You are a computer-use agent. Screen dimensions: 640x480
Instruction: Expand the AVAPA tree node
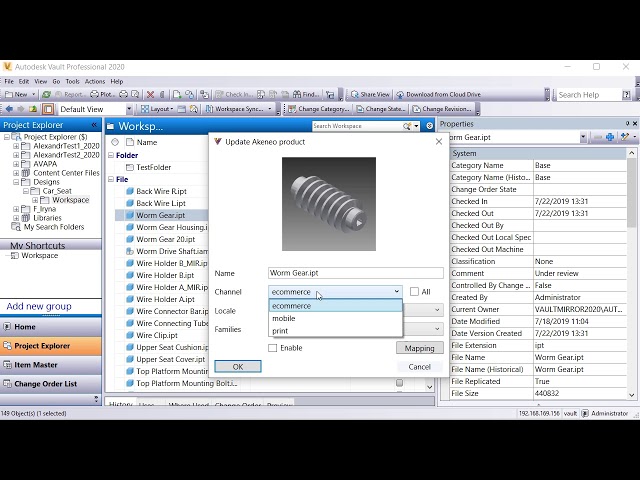click(x=16, y=164)
